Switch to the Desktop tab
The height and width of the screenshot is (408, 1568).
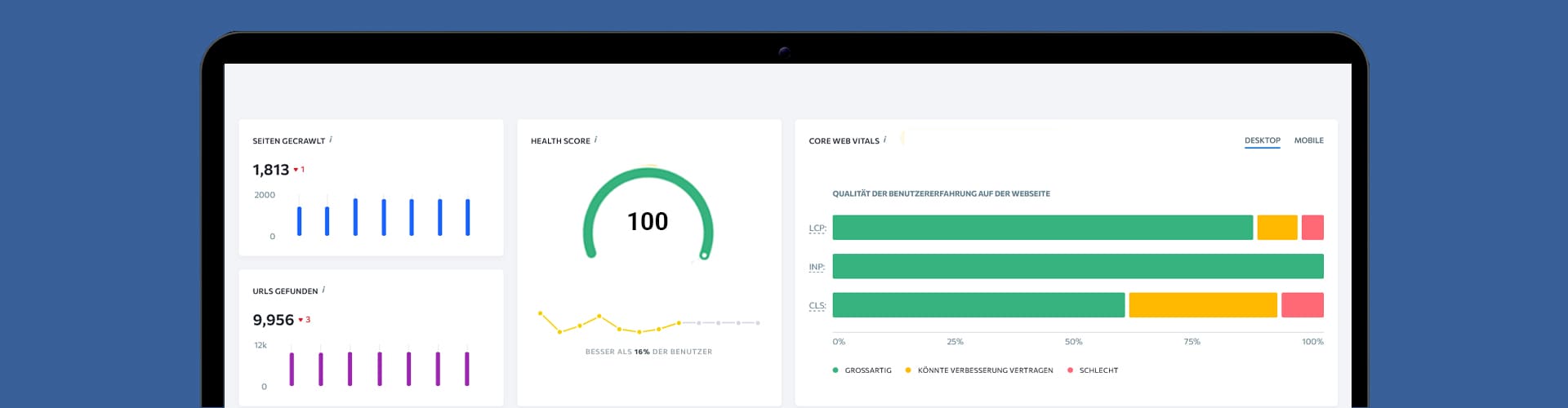pos(1263,140)
